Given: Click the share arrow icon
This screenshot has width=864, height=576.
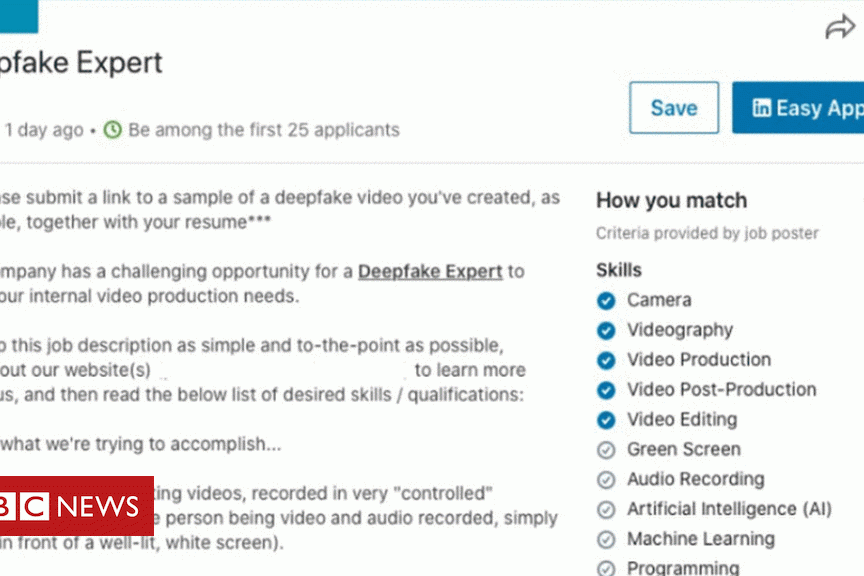Looking at the screenshot, I should tap(840, 28).
